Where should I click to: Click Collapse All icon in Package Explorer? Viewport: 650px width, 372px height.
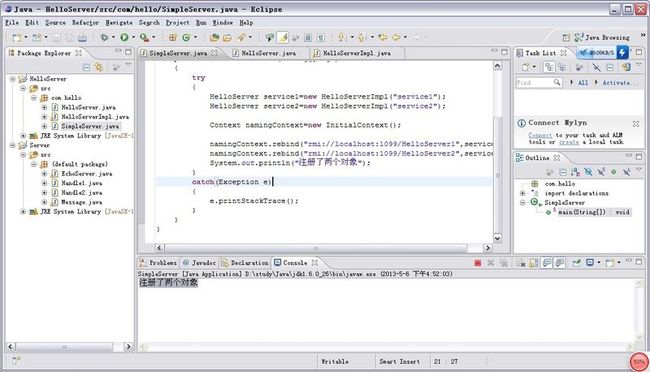click(x=86, y=67)
